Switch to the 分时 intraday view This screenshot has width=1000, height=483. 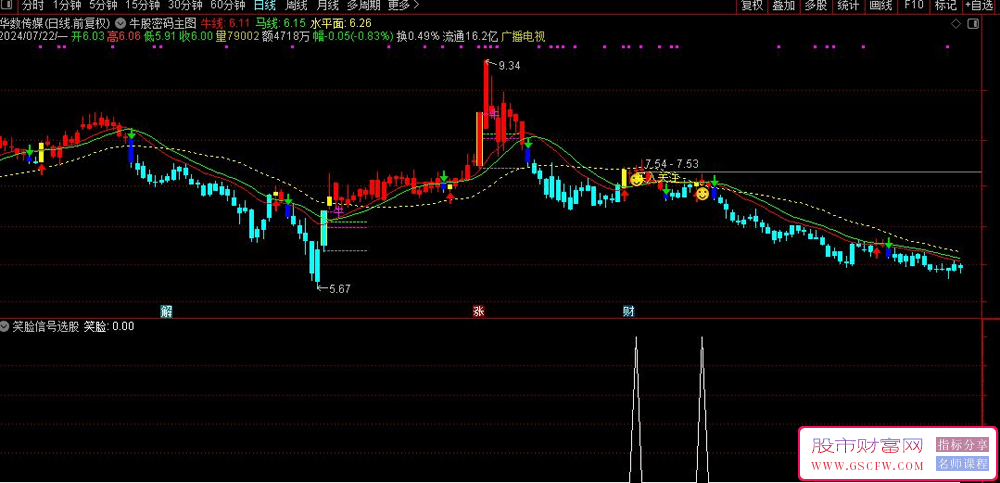tap(33, 6)
